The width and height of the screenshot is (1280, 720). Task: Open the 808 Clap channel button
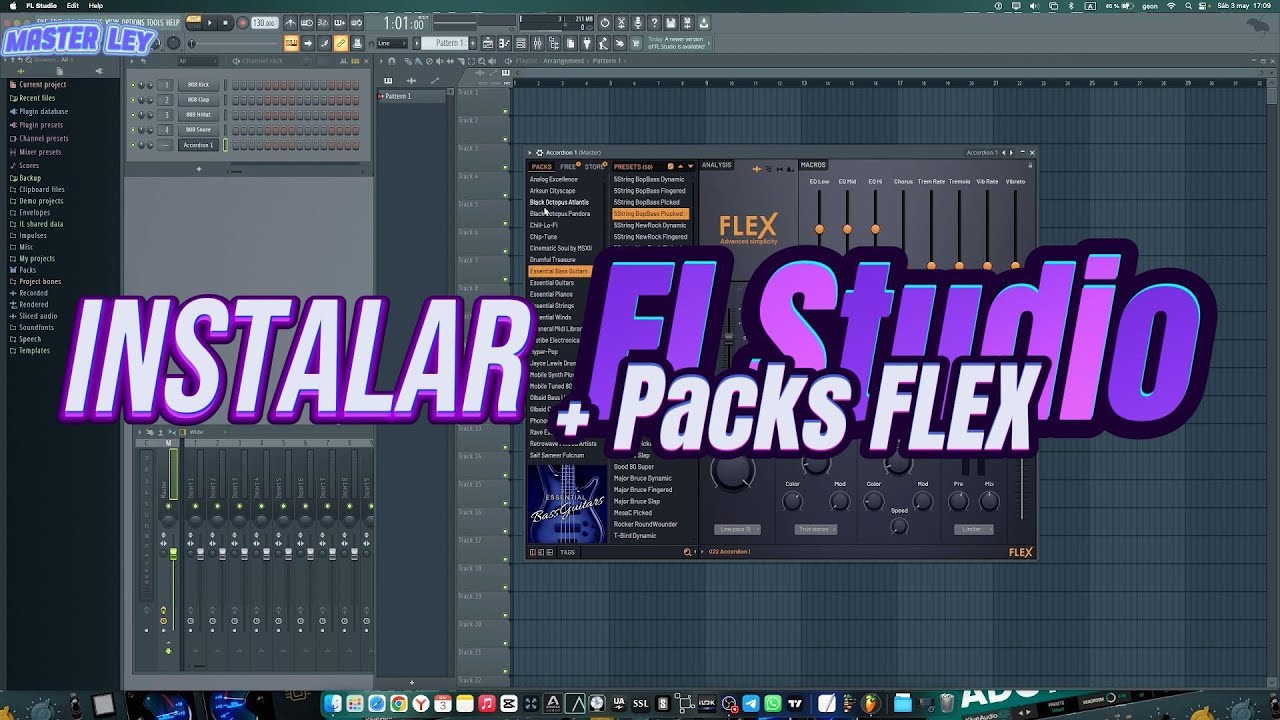[x=199, y=100]
